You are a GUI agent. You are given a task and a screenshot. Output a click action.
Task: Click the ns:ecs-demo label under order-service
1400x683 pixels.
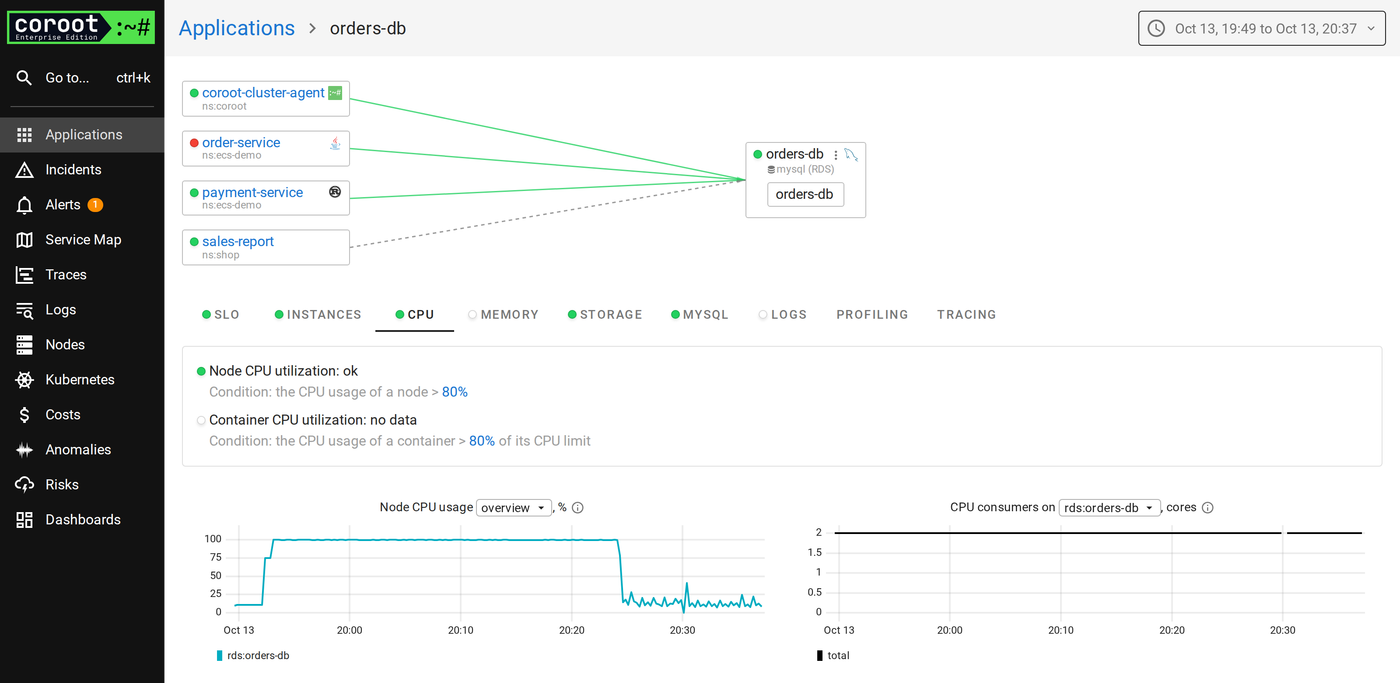(231, 156)
